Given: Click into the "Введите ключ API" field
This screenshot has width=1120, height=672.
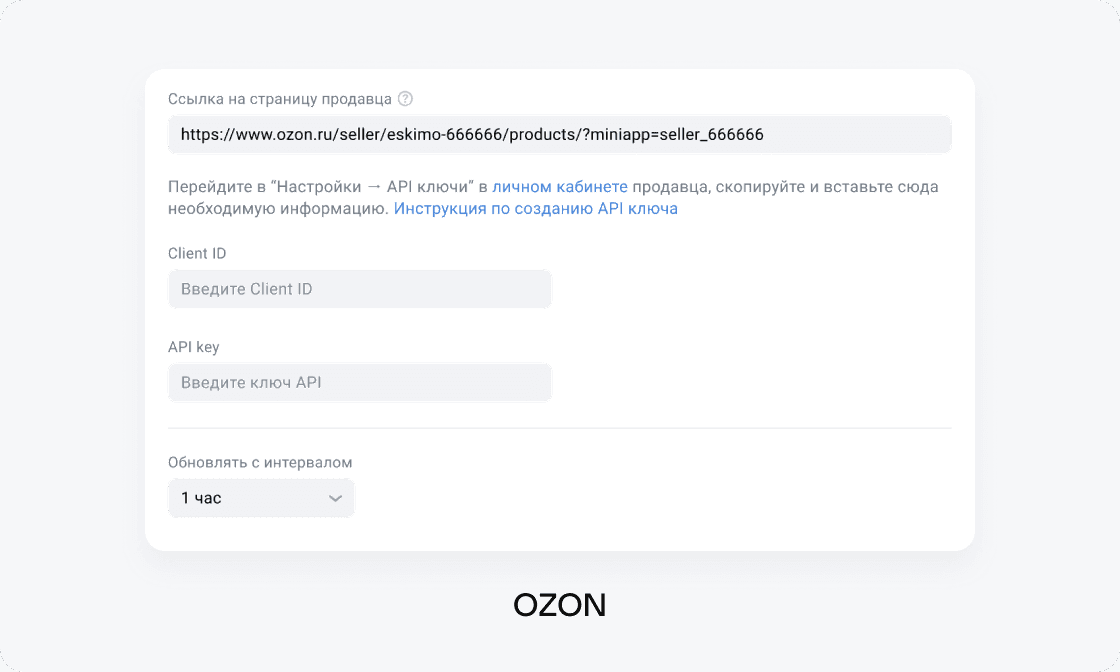Looking at the screenshot, I should tap(359, 383).
